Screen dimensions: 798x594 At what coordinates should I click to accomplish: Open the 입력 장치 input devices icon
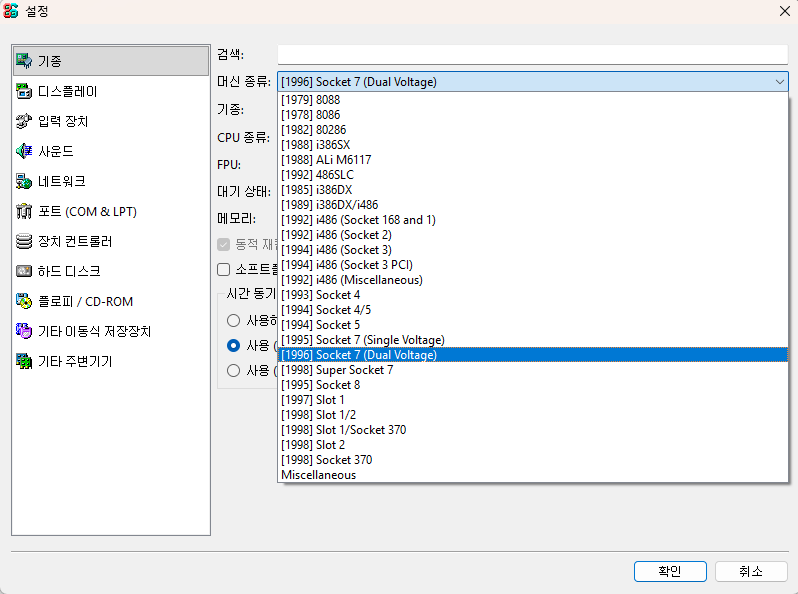[24, 121]
